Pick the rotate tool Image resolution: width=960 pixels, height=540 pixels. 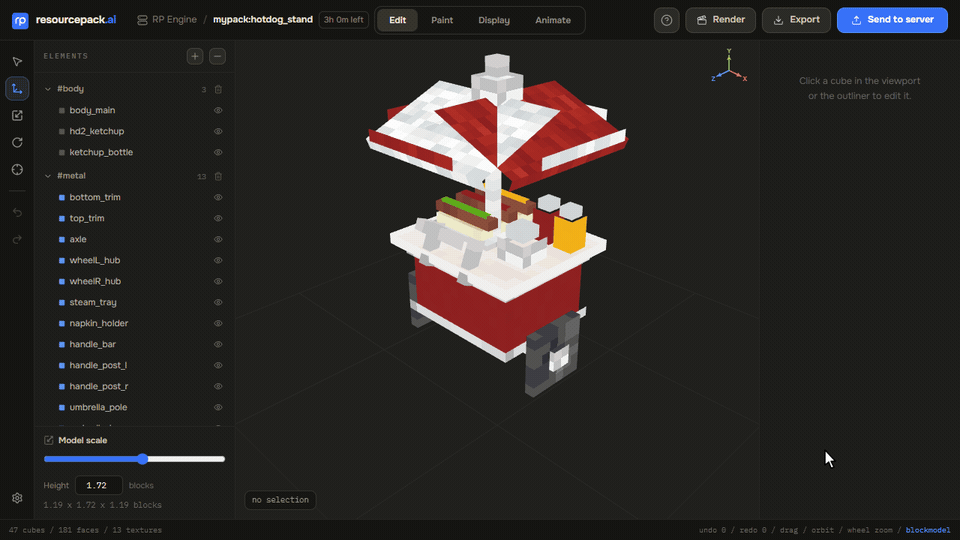(17, 143)
